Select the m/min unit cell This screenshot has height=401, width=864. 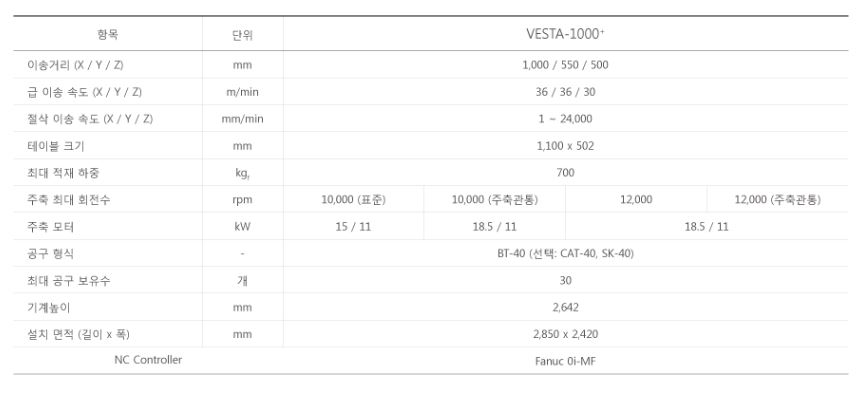(x=243, y=92)
